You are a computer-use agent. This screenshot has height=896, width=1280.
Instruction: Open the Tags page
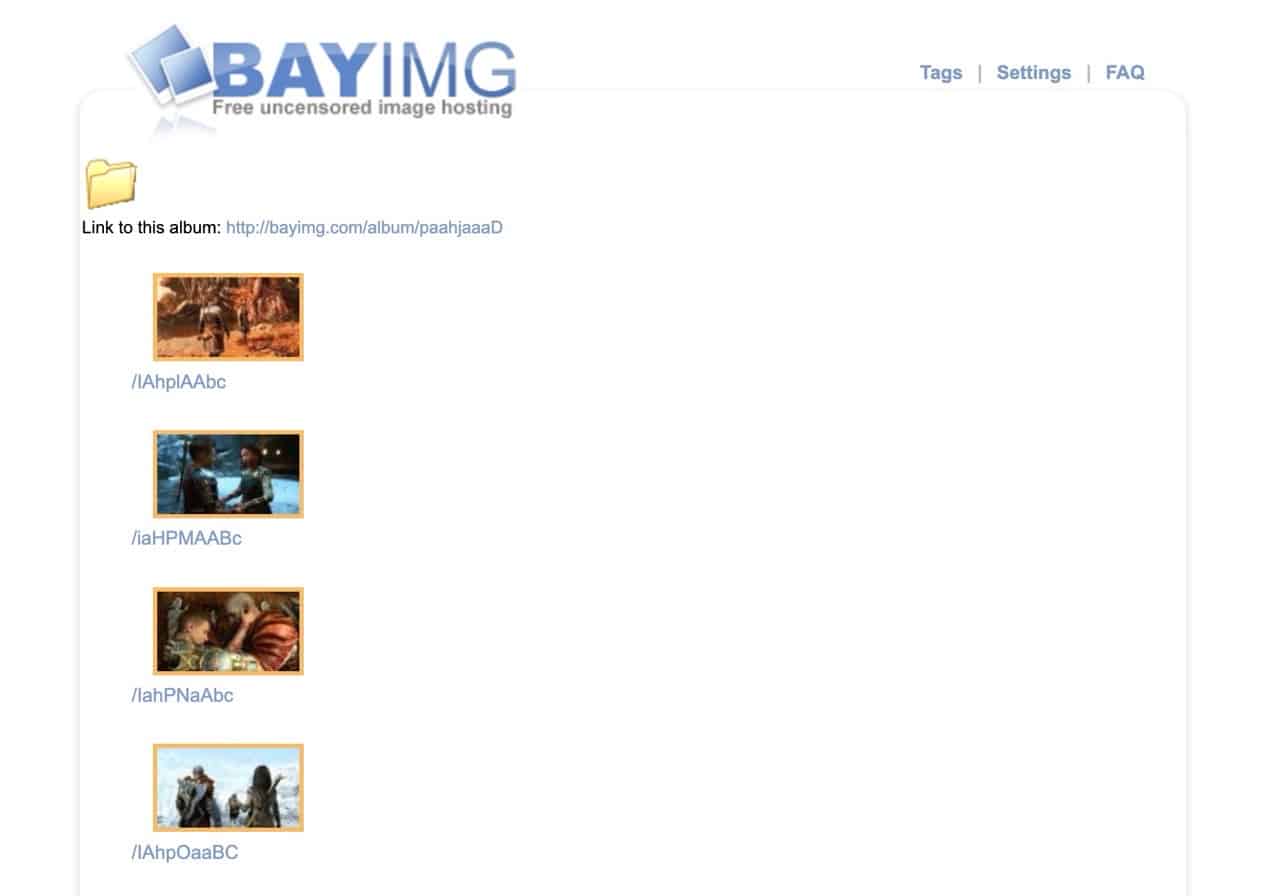pyautogui.click(x=941, y=72)
